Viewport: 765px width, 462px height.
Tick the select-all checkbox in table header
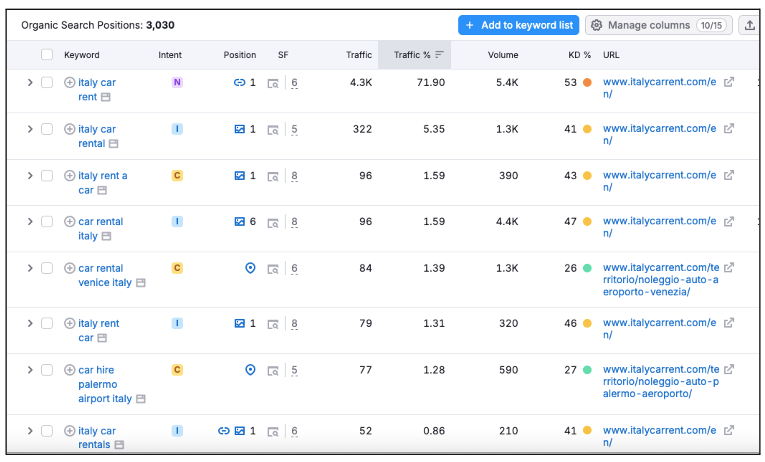click(47, 55)
